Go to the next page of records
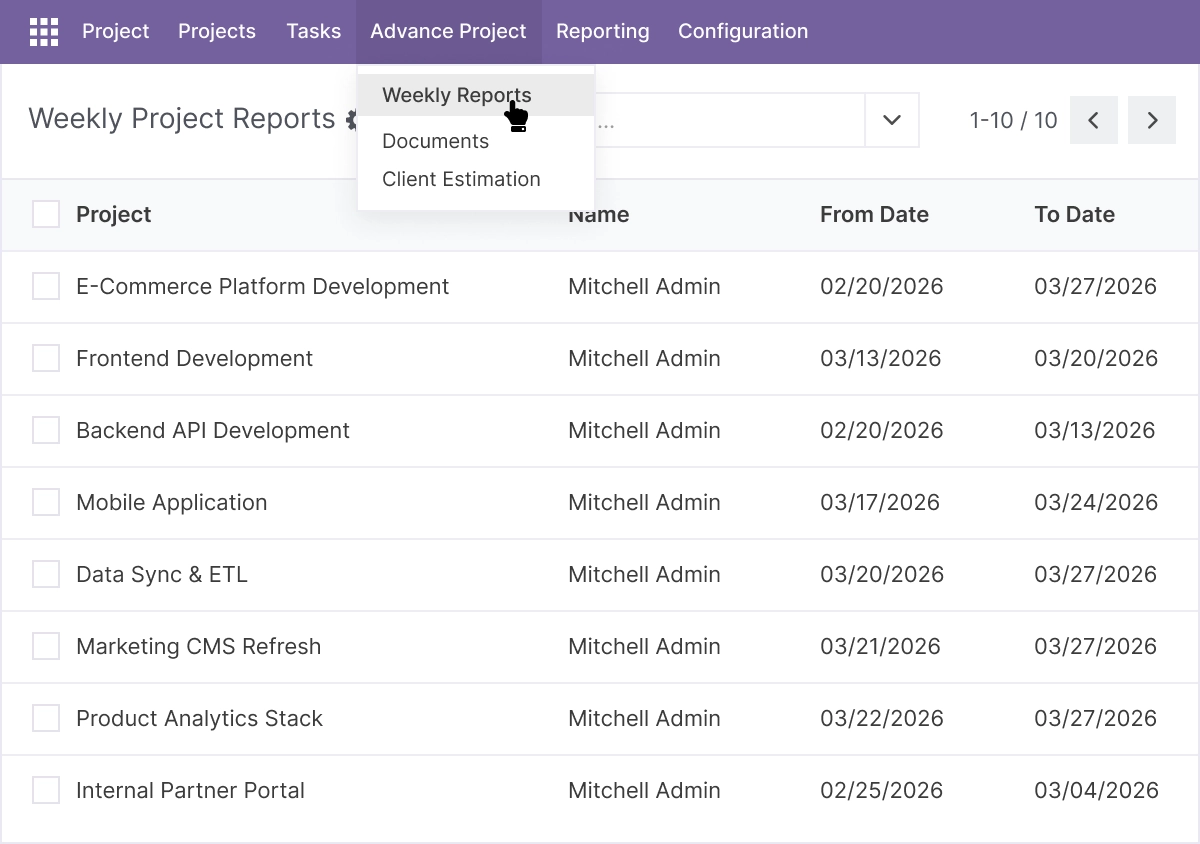The image size is (1200, 844). point(1152,120)
